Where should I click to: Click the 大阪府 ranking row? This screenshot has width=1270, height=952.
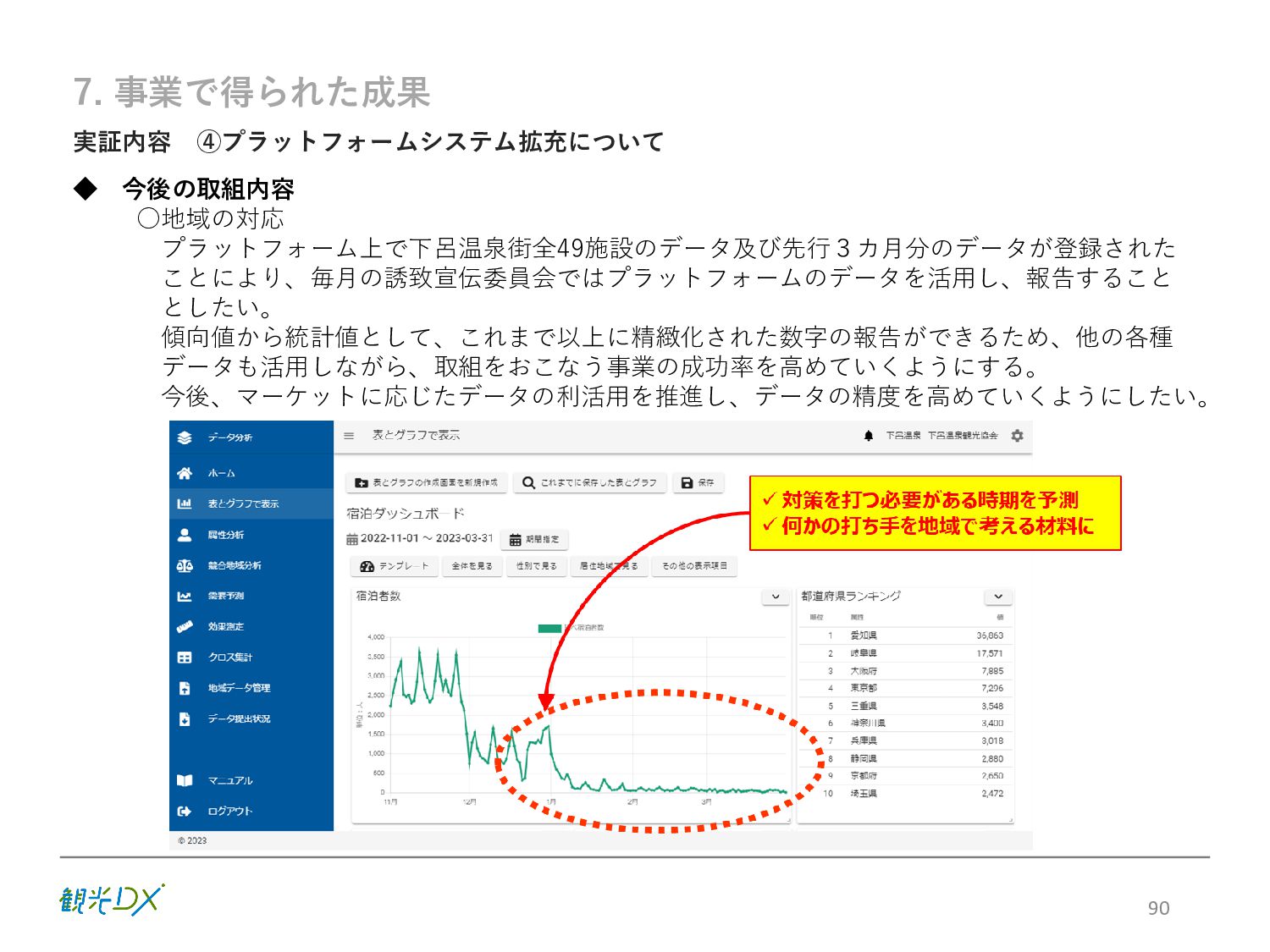[905, 671]
